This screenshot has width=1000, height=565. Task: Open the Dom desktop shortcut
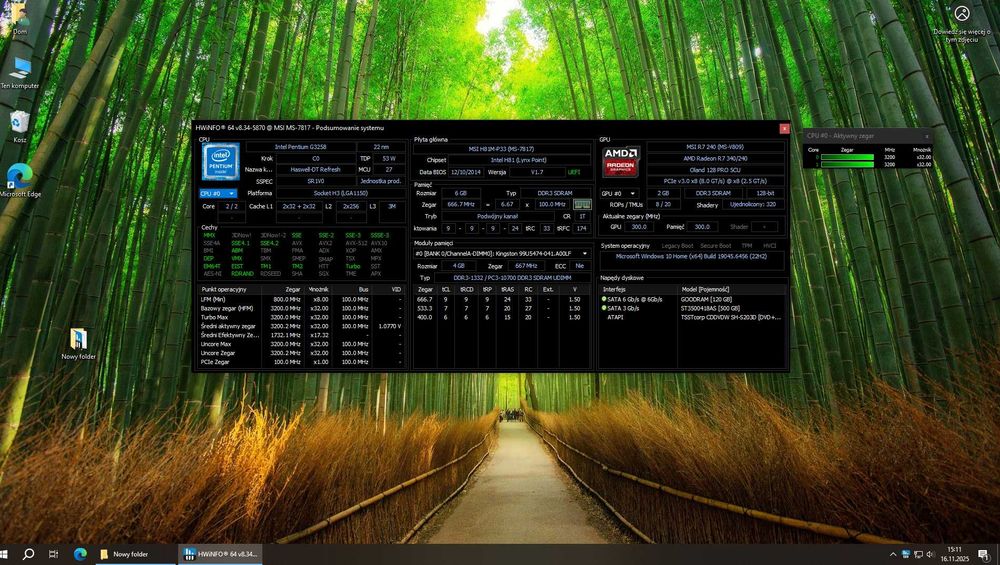tap(19, 17)
